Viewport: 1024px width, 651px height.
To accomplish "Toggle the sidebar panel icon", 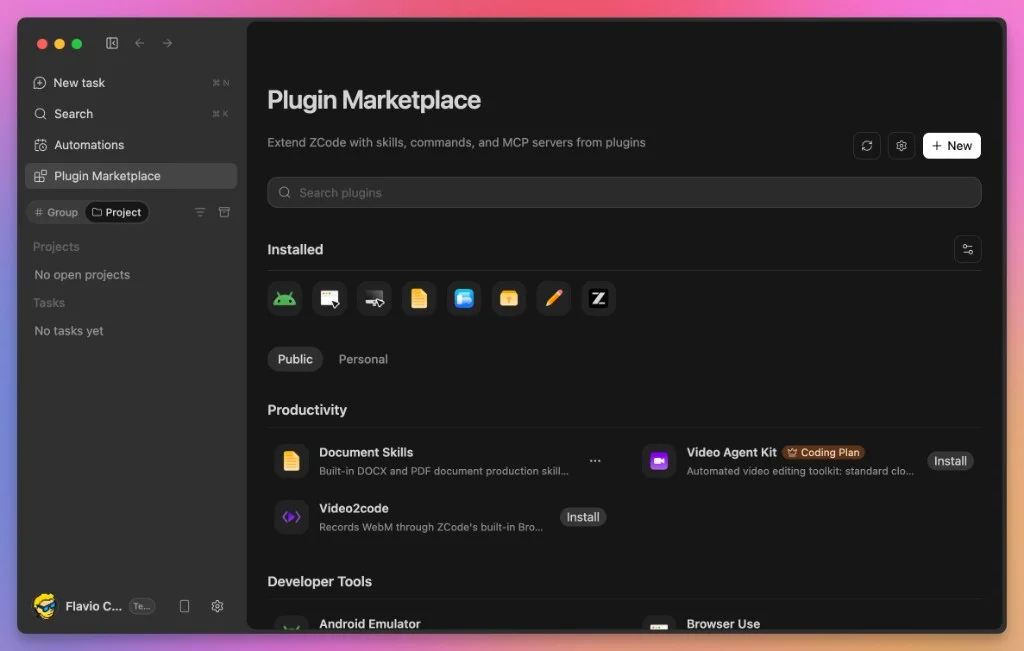I will pos(112,43).
